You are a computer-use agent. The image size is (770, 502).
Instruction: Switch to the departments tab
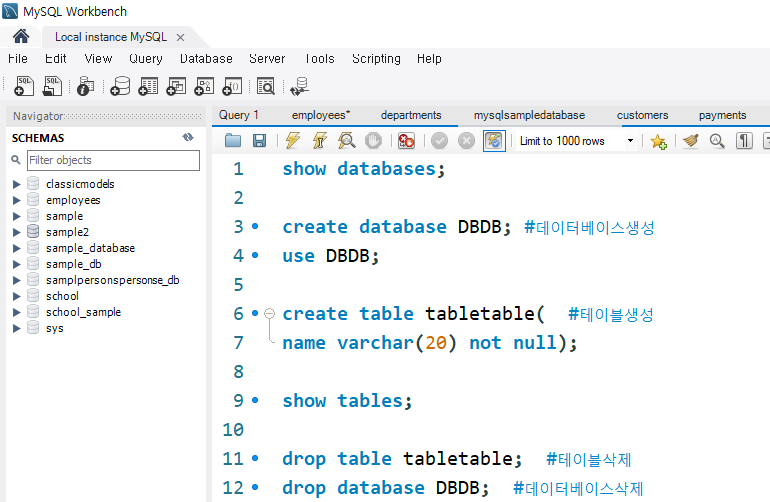(411, 115)
